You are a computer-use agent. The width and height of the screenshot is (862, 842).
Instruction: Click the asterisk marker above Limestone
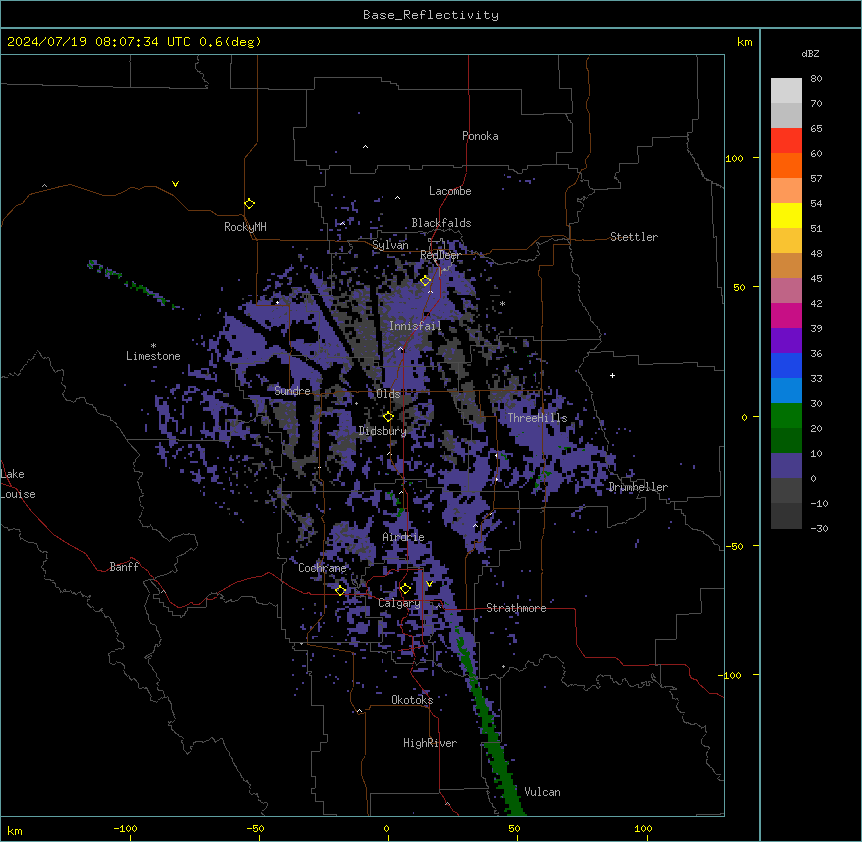tap(153, 346)
